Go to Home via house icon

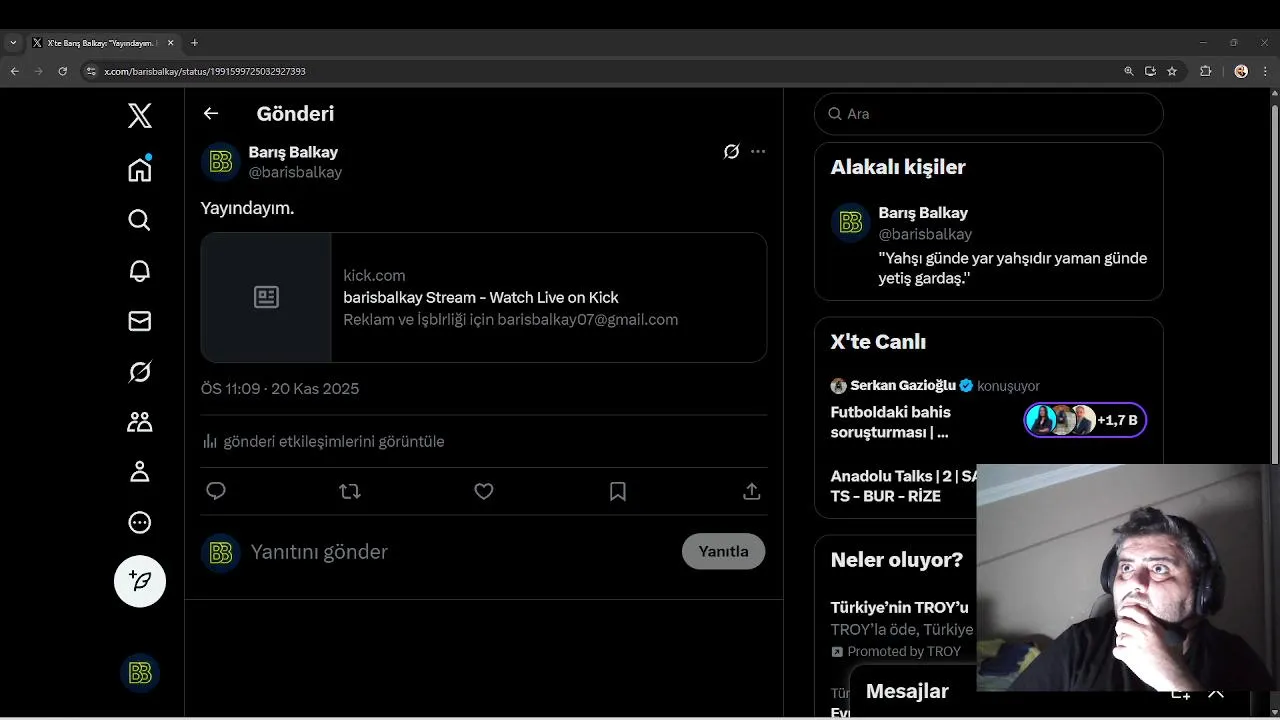pyautogui.click(x=140, y=169)
